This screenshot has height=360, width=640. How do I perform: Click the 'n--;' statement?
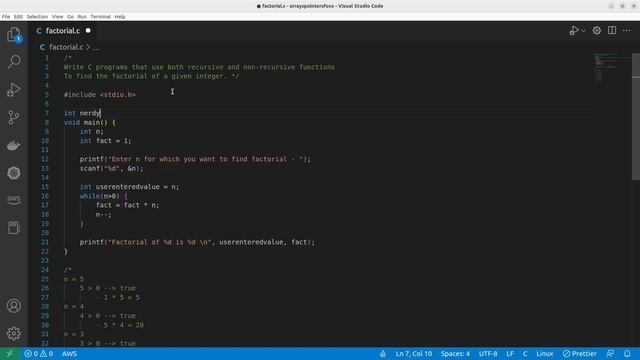coord(103,215)
